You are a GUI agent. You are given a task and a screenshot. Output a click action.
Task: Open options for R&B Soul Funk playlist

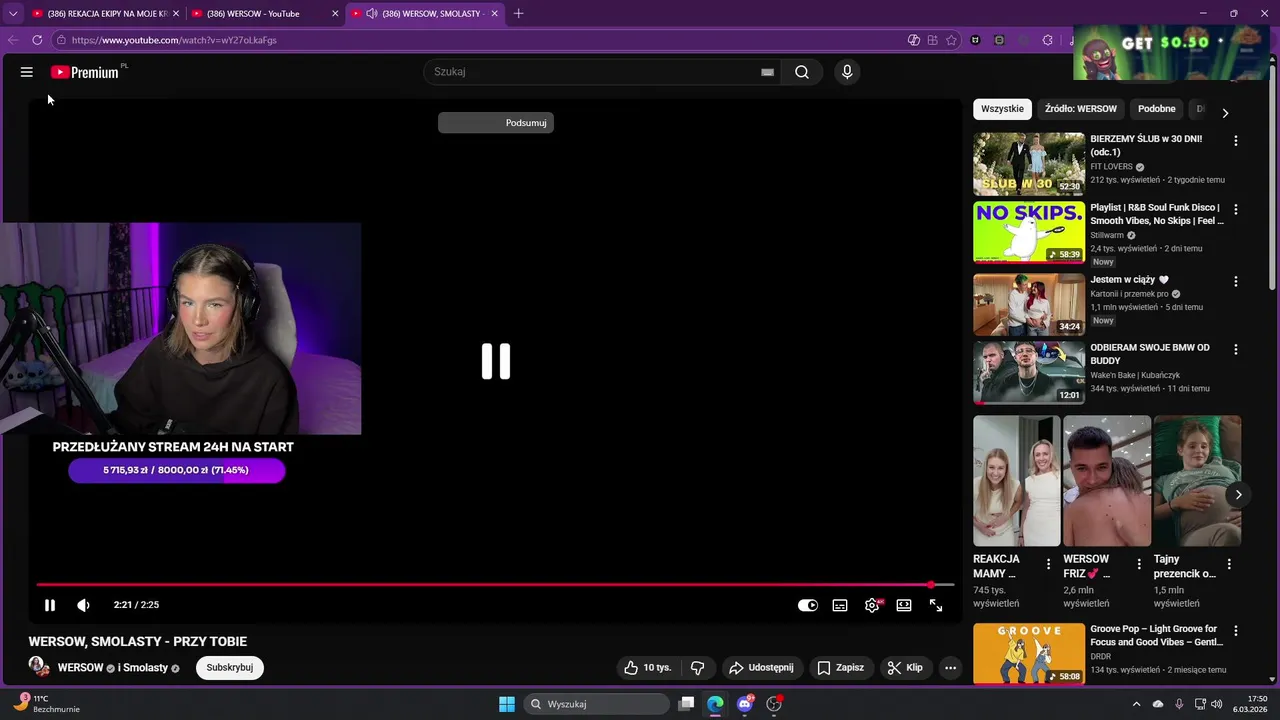[x=1236, y=210]
